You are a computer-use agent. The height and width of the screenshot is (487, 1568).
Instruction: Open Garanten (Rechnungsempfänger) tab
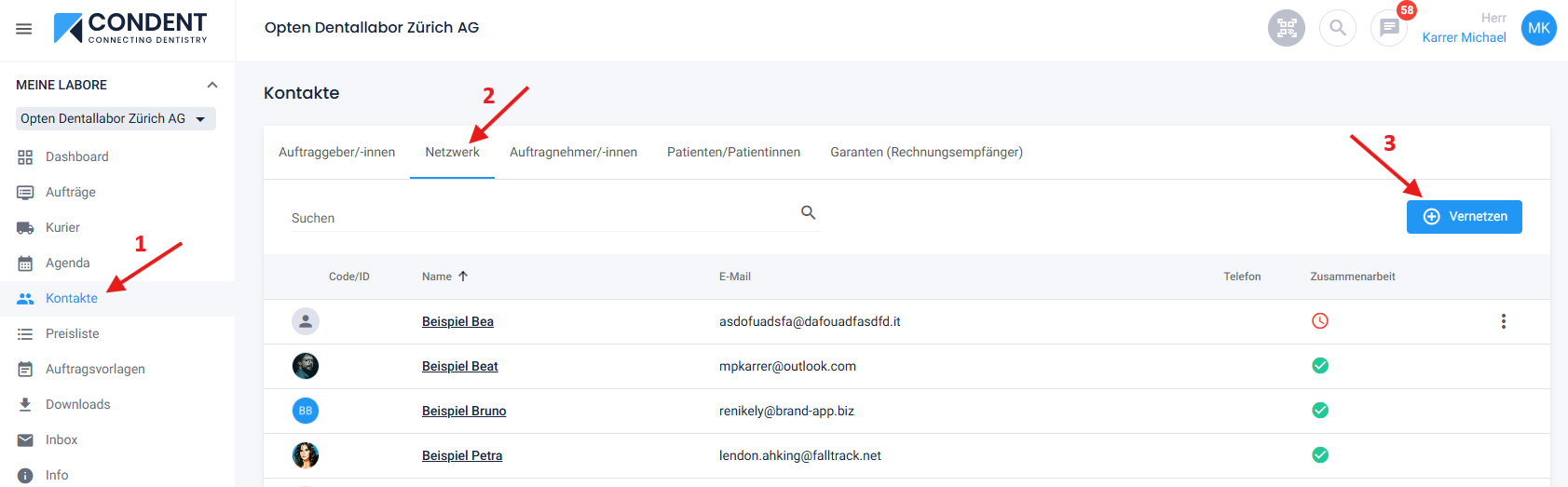coord(926,152)
